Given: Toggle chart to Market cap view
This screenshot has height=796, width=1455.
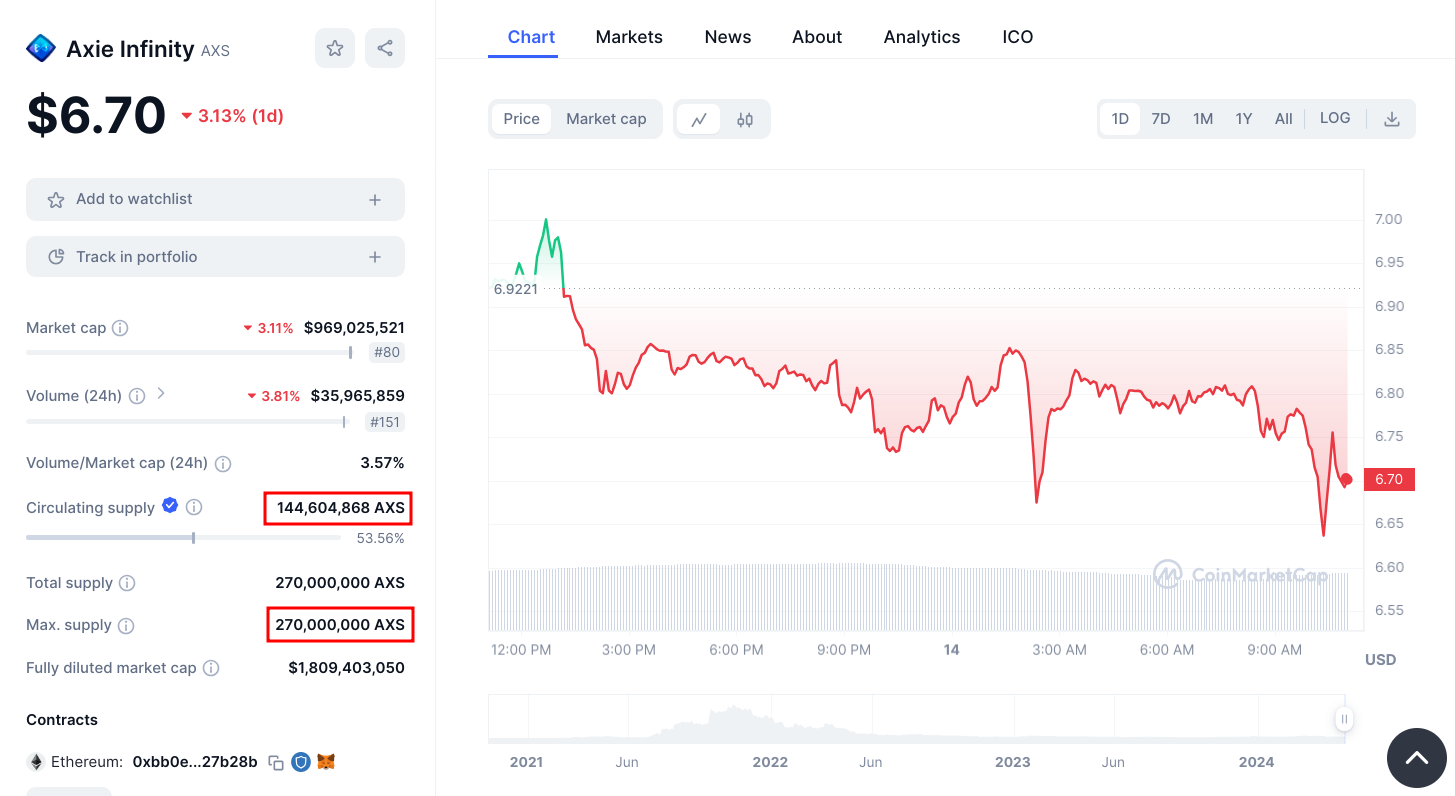Looking at the screenshot, I should point(606,118).
